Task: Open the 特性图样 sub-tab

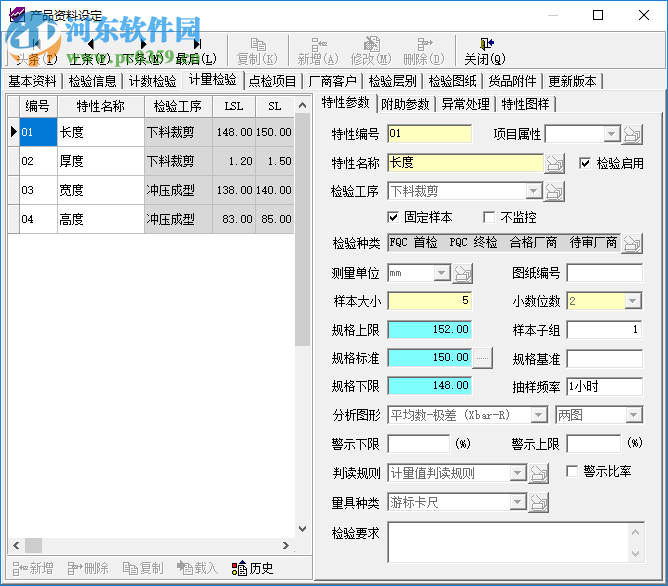Action: tap(526, 104)
